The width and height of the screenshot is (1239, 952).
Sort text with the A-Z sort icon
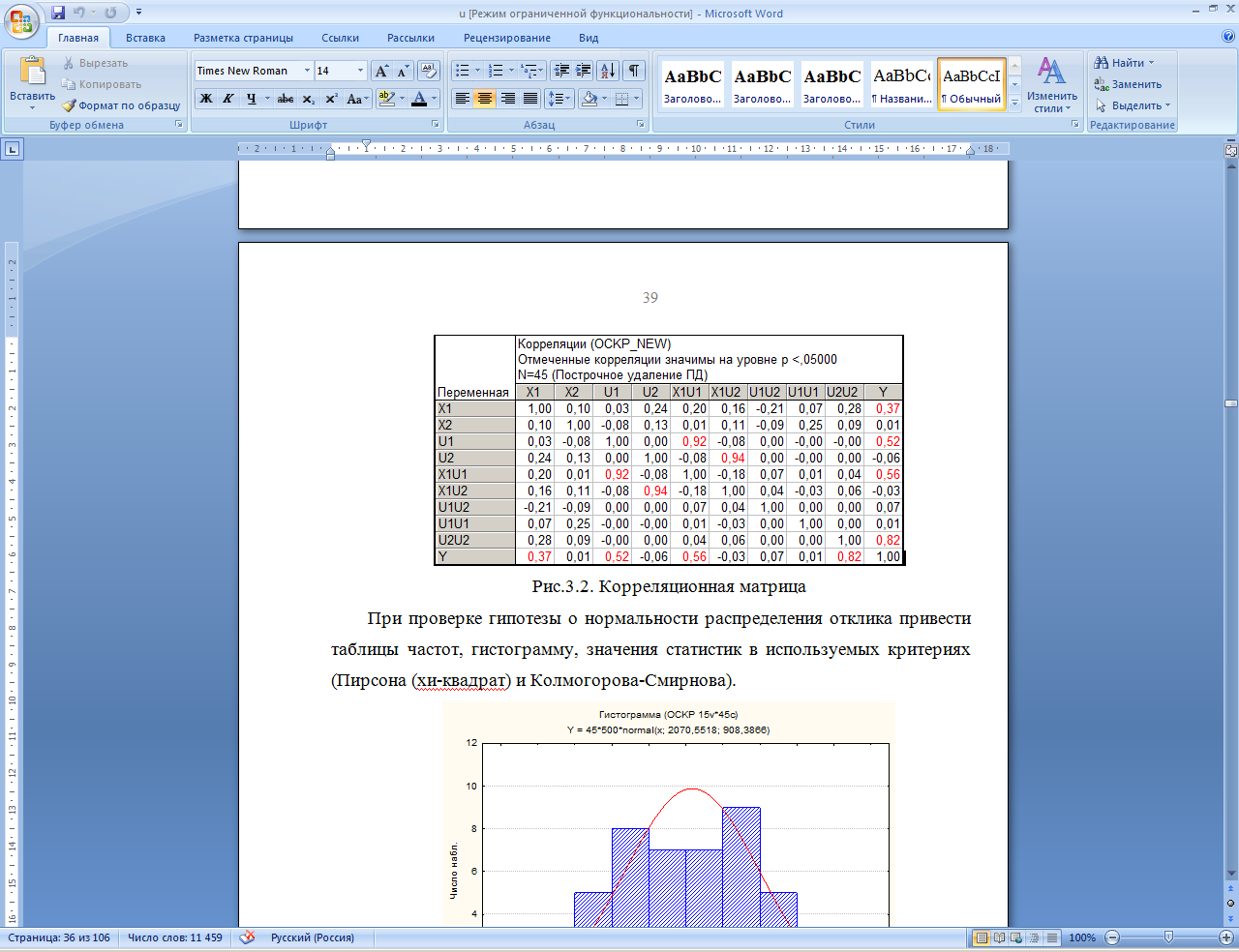pyautogui.click(x=608, y=71)
